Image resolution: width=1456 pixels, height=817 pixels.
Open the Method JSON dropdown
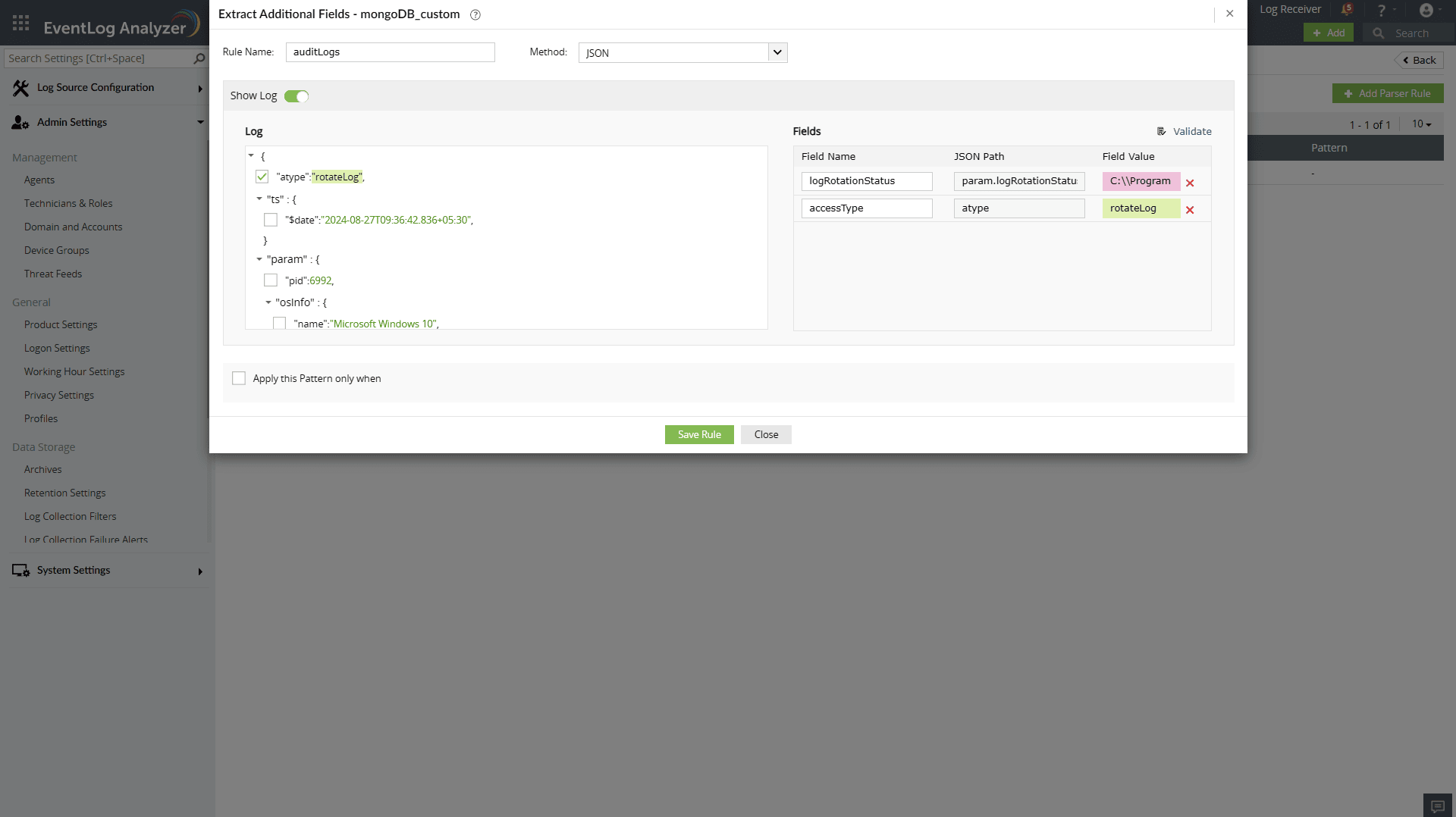pos(777,52)
